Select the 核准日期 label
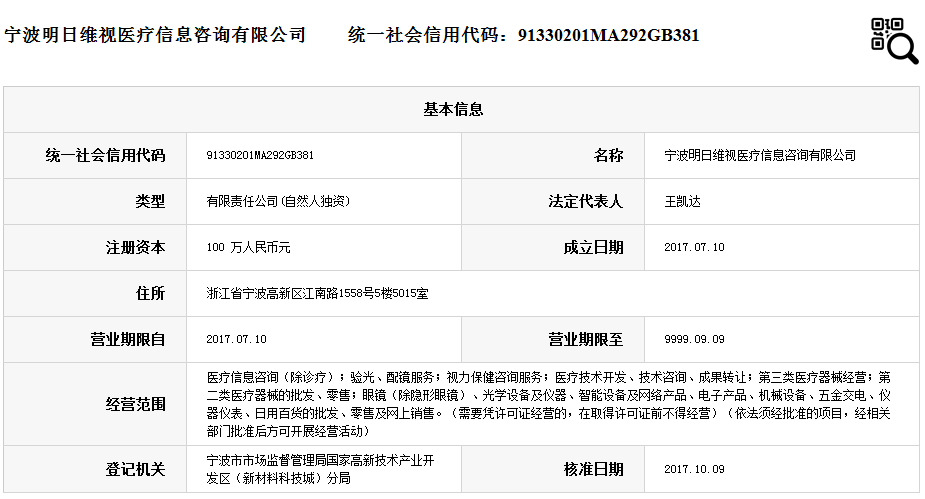 click(x=593, y=469)
